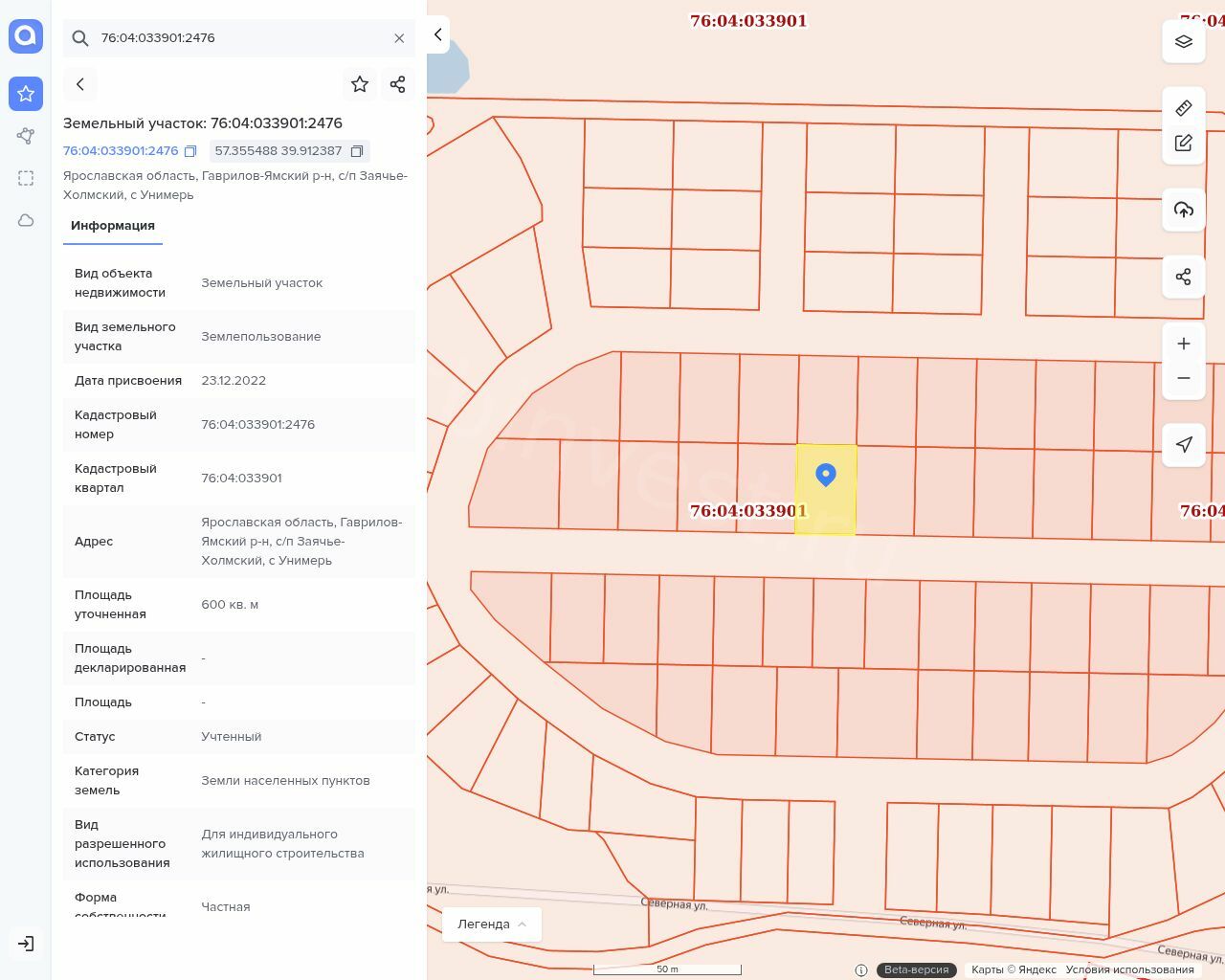Locate my position with arrow button
Screen dimensions: 1225x980
pos(1184,445)
